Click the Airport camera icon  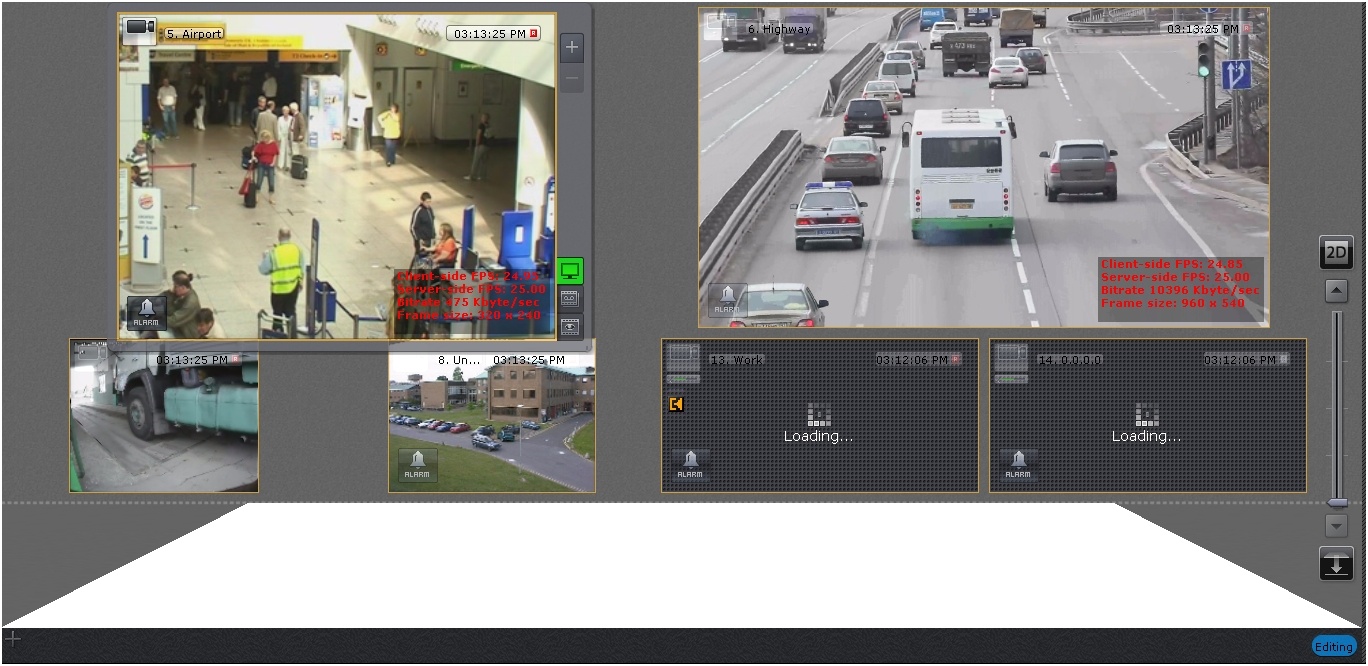(x=139, y=31)
